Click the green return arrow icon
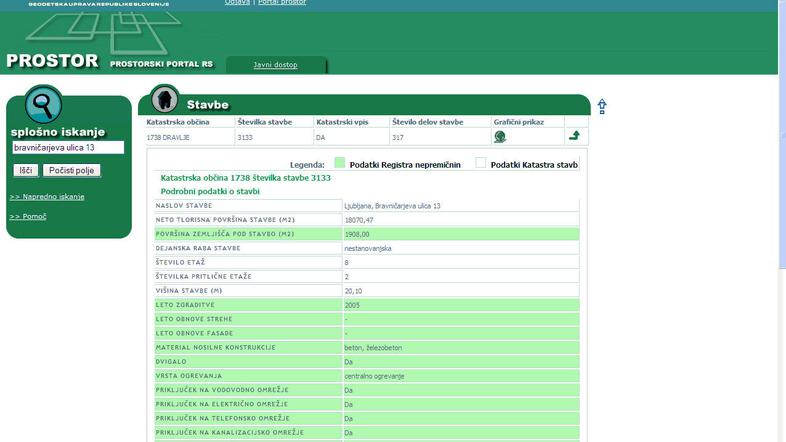The width and height of the screenshot is (786, 442). pyautogui.click(x=574, y=136)
